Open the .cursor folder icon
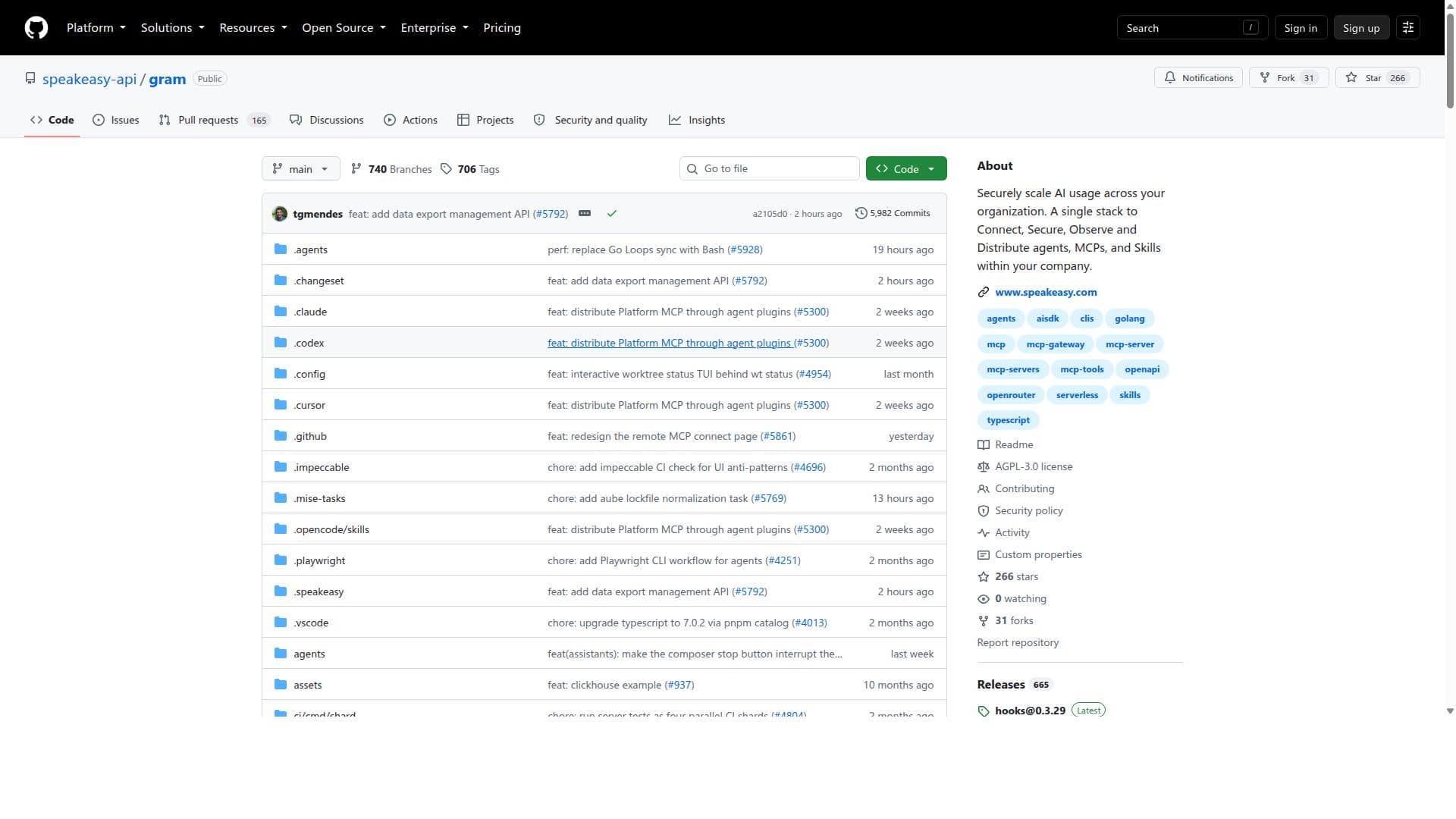The height and width of the screenshot is (819, 1456). click(281, 405)
